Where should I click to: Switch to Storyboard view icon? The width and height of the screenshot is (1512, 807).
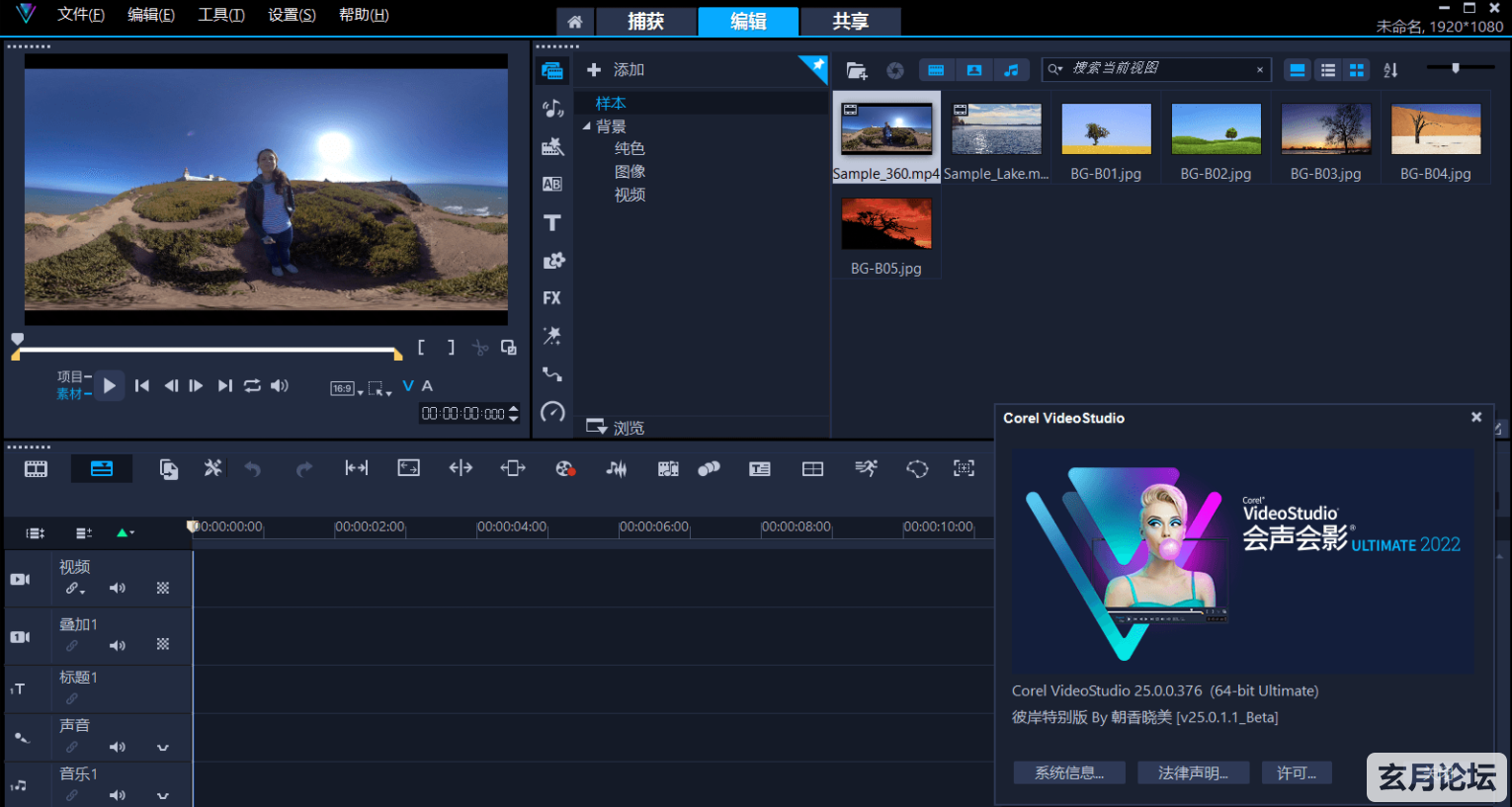pos(36,469)
